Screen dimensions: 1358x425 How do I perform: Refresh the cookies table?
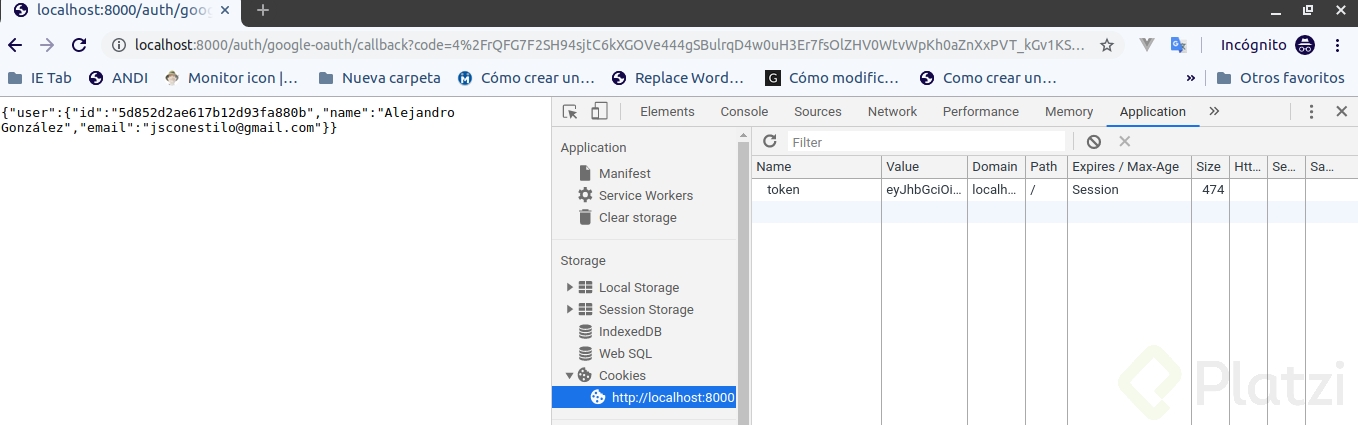(x=770, y=142)
